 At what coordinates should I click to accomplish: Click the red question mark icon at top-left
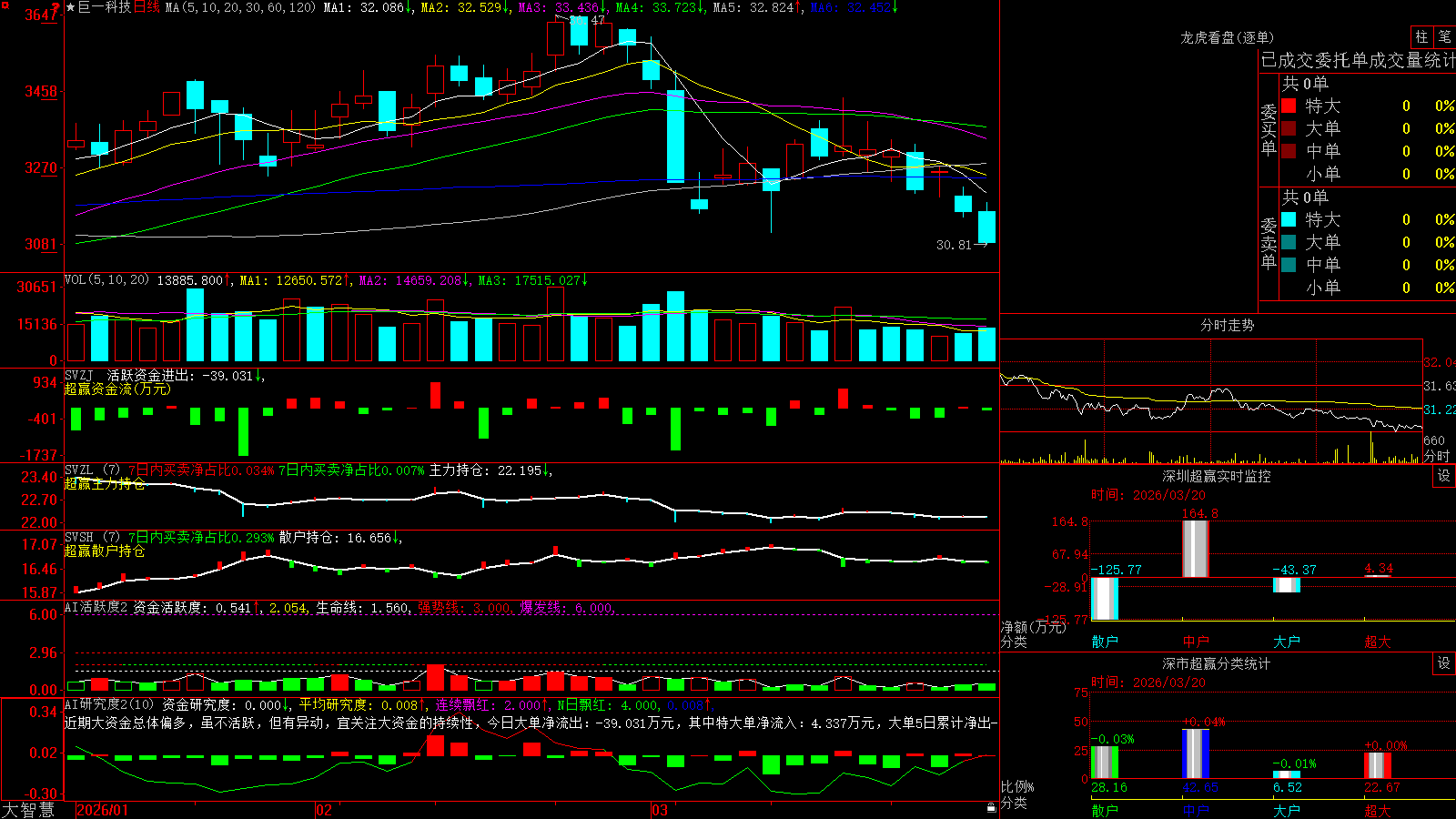56,8
